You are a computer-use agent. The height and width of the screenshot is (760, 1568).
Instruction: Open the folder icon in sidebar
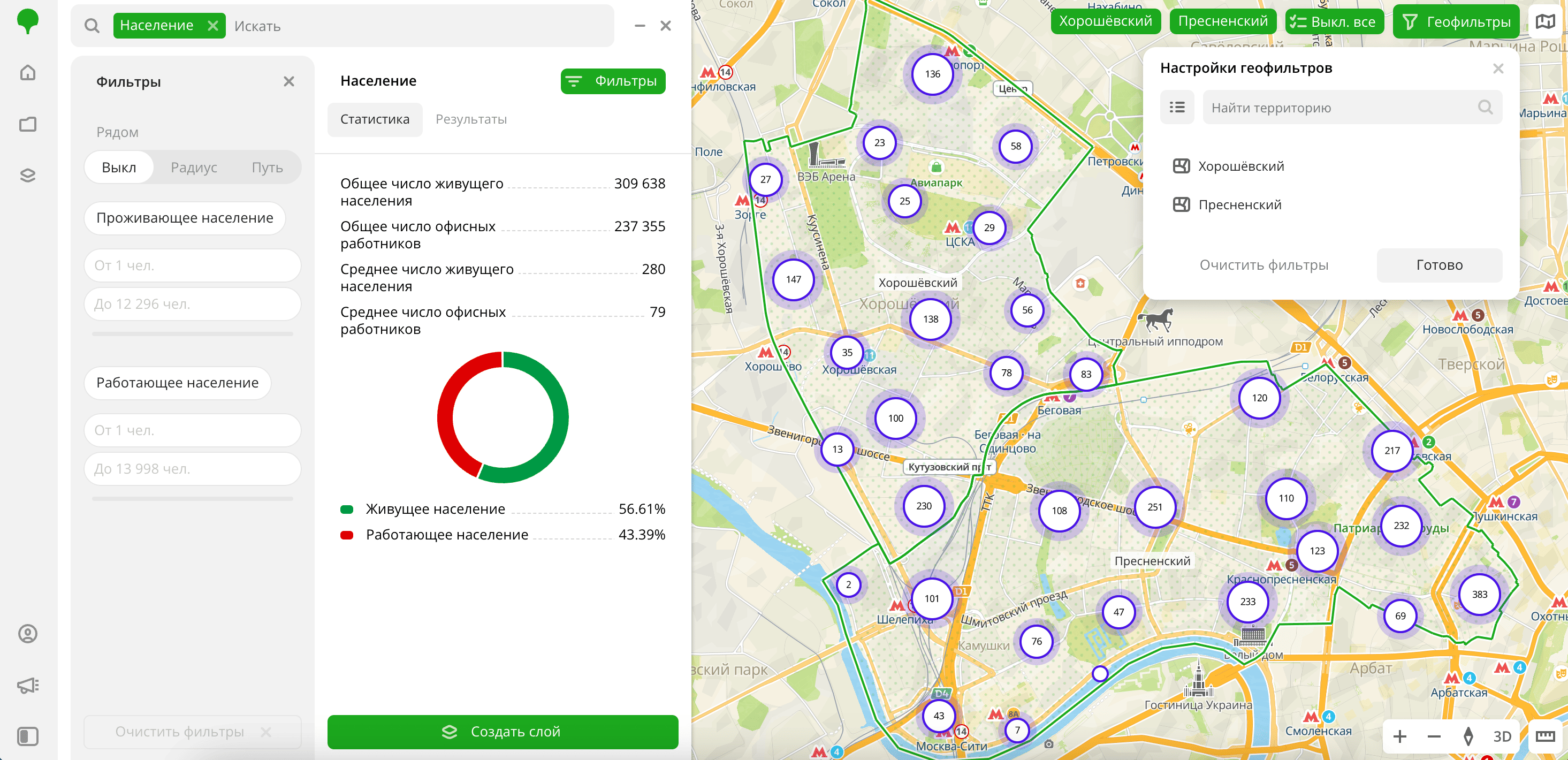coord(28,124)
